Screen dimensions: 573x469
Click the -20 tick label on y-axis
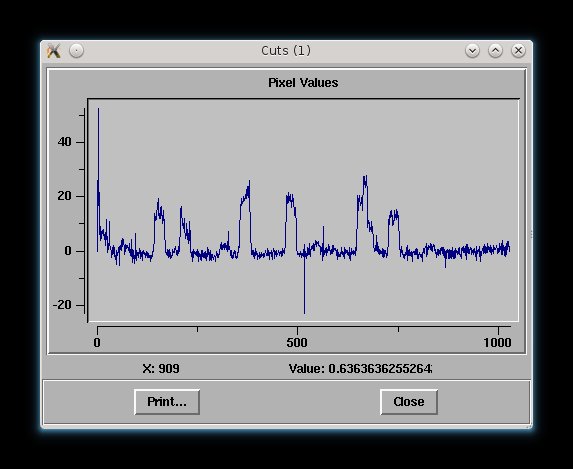click(62, 305)
